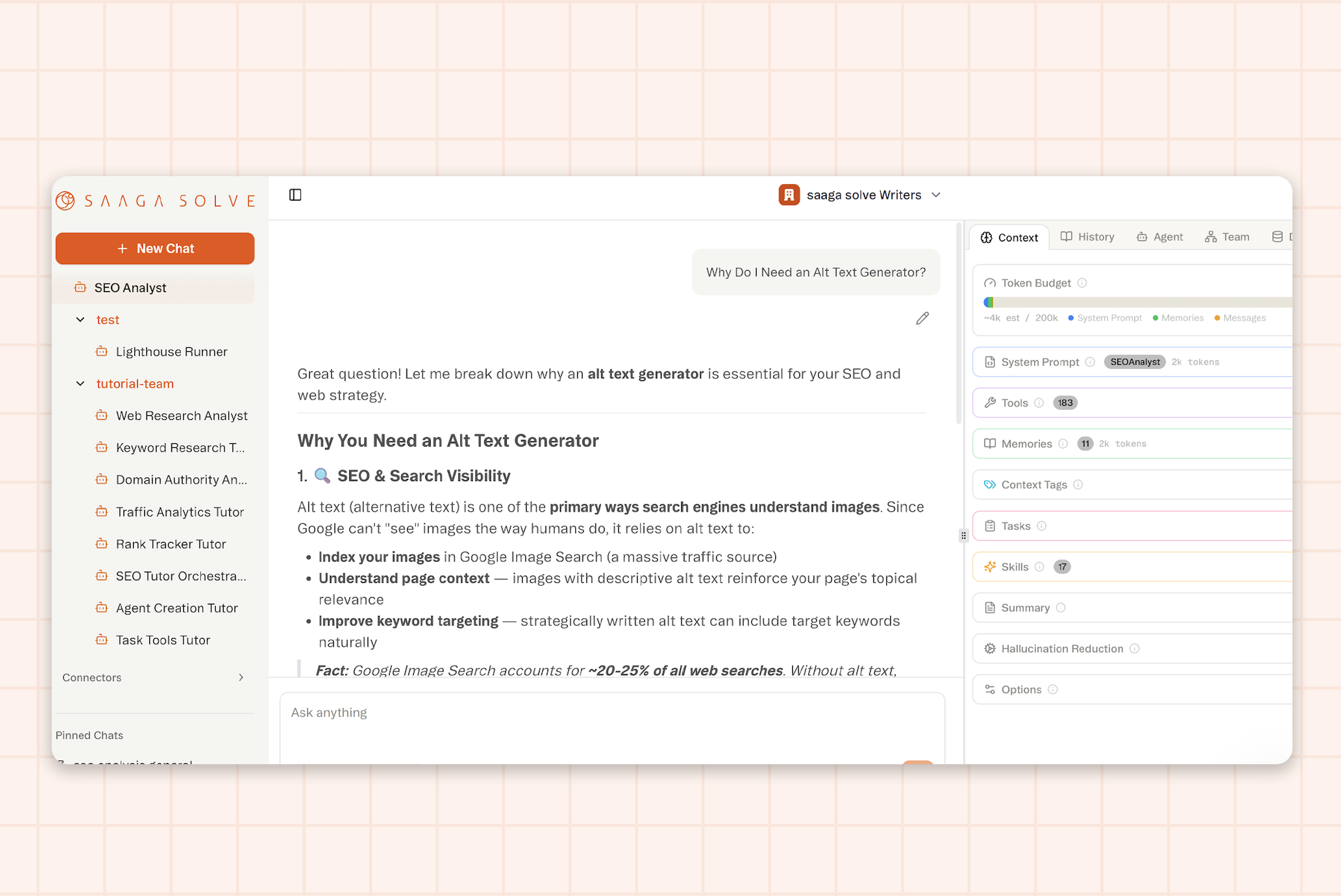This screenshot has height=896, width=1341.
Task: Click the pencil edit message icon
Action: click(922, 318)
